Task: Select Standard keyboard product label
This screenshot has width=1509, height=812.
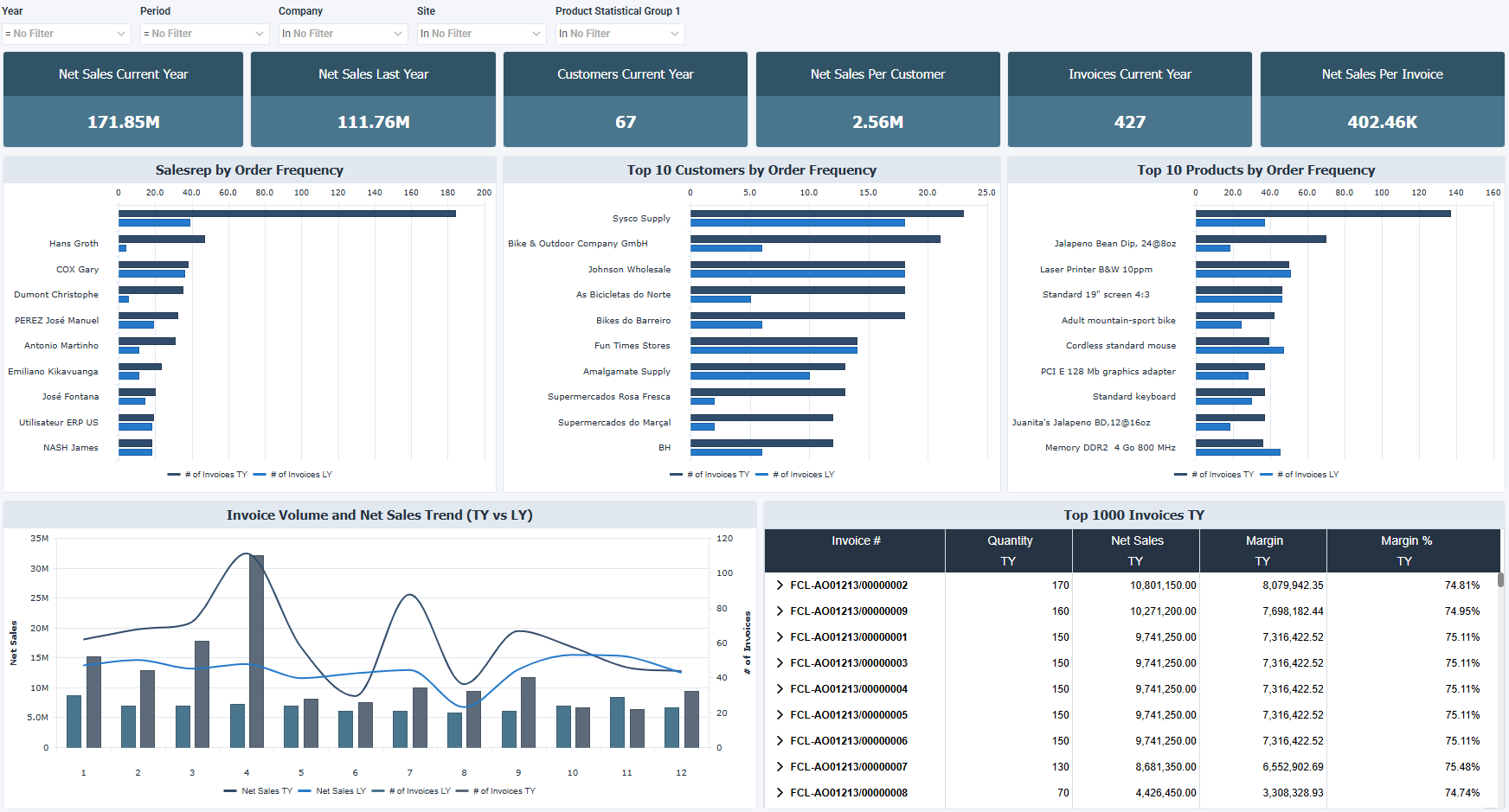Action: pos(1133,397)
